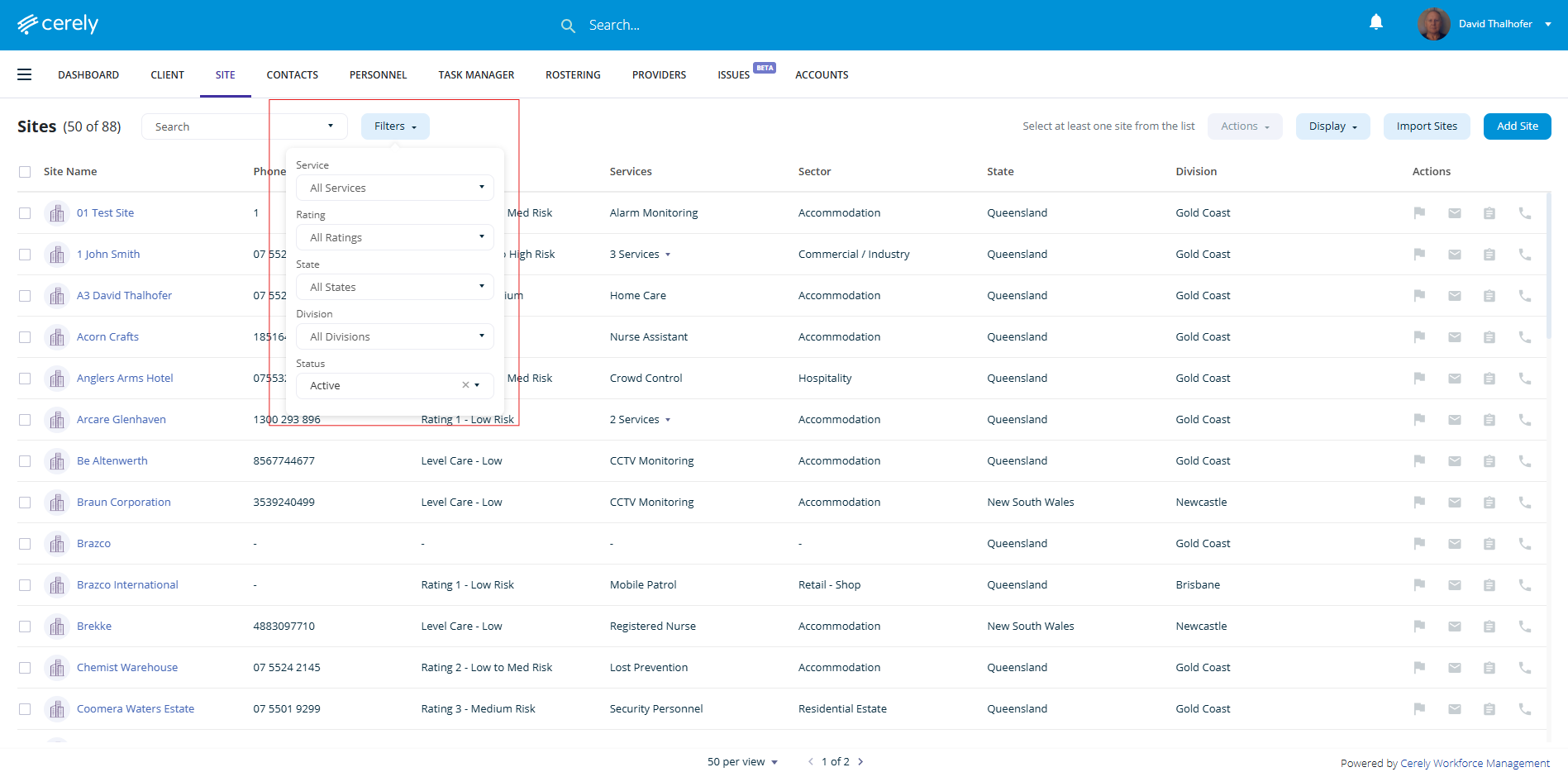Flag the Brazco row
This screenshot has width=1568, height=772.
point(1419,544)
